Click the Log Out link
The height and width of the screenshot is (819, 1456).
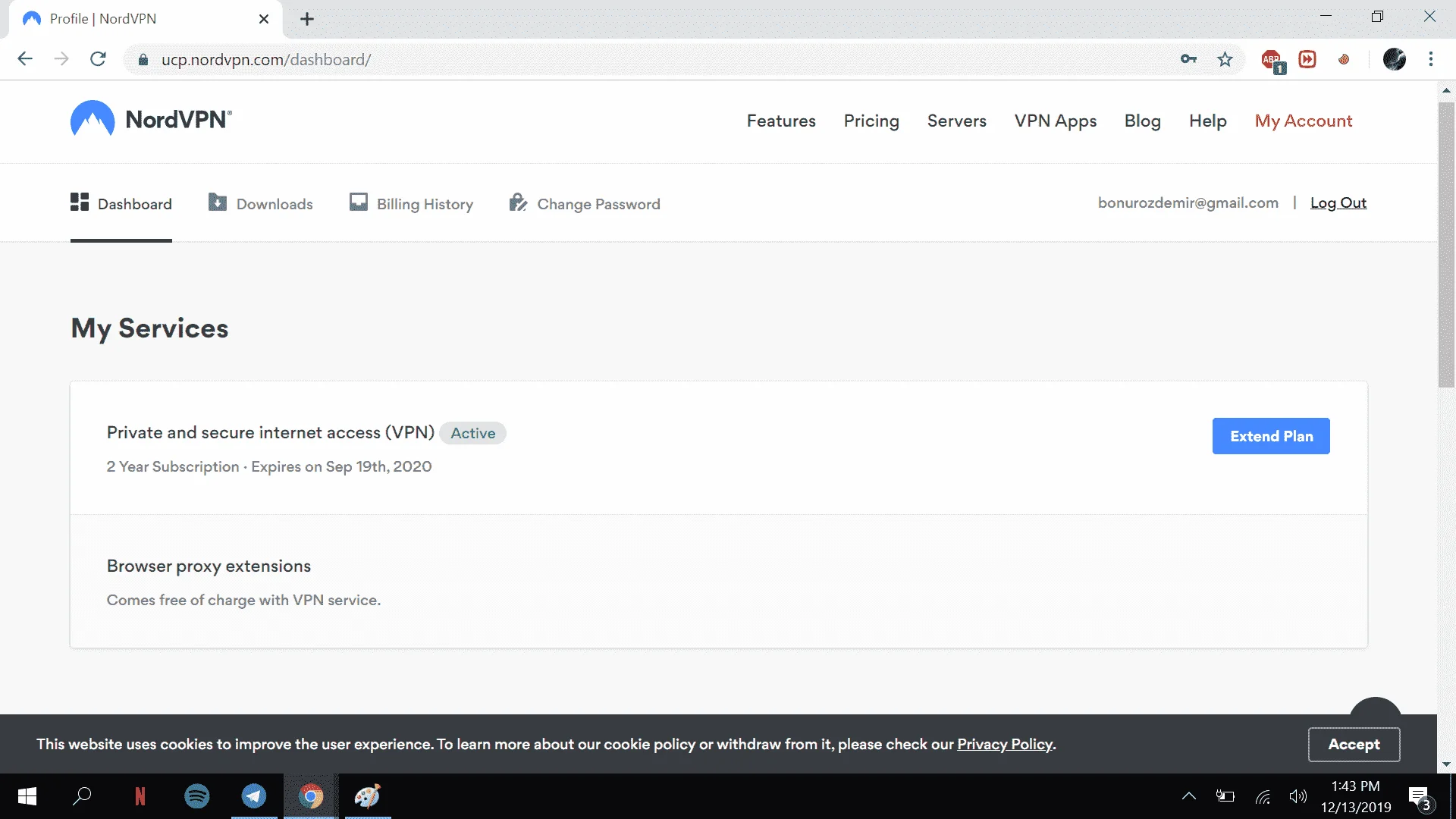pos(1338,202)
